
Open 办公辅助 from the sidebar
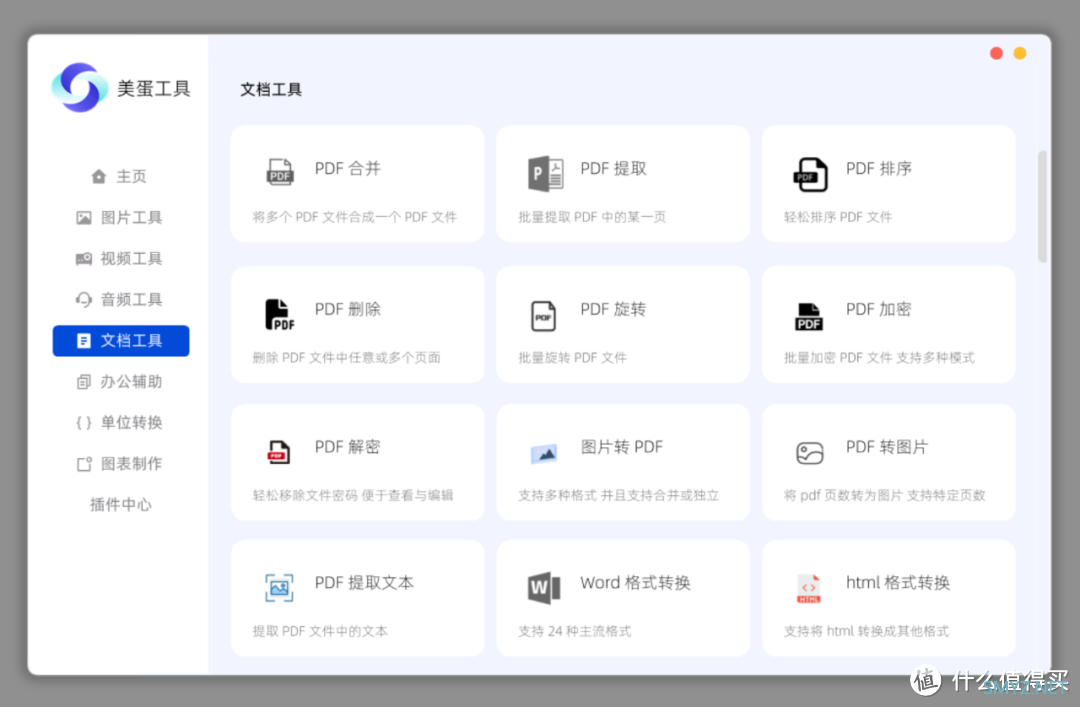pyautogui.click(x=120, y=381)
